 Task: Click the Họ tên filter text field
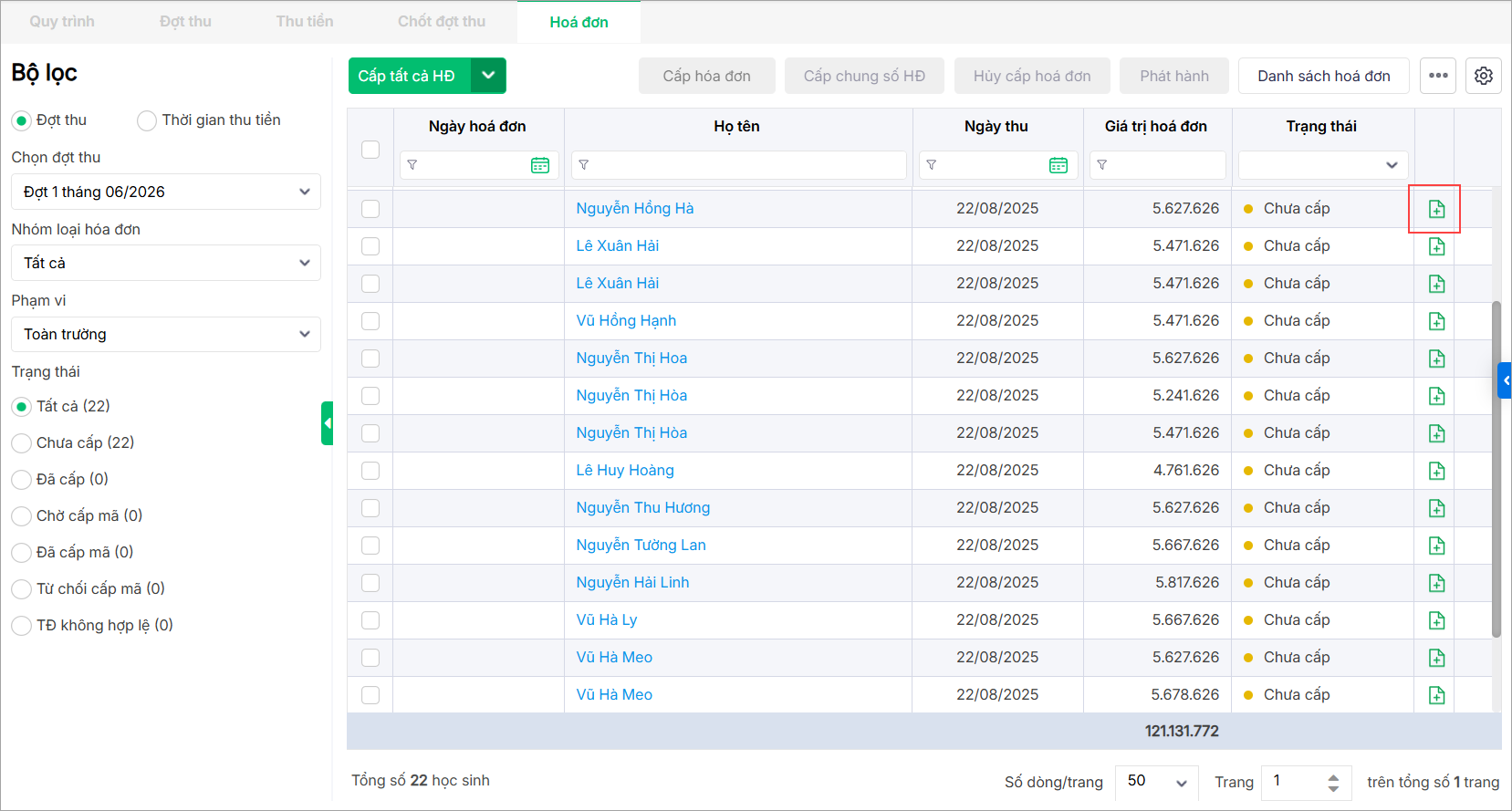pos(739,165)
